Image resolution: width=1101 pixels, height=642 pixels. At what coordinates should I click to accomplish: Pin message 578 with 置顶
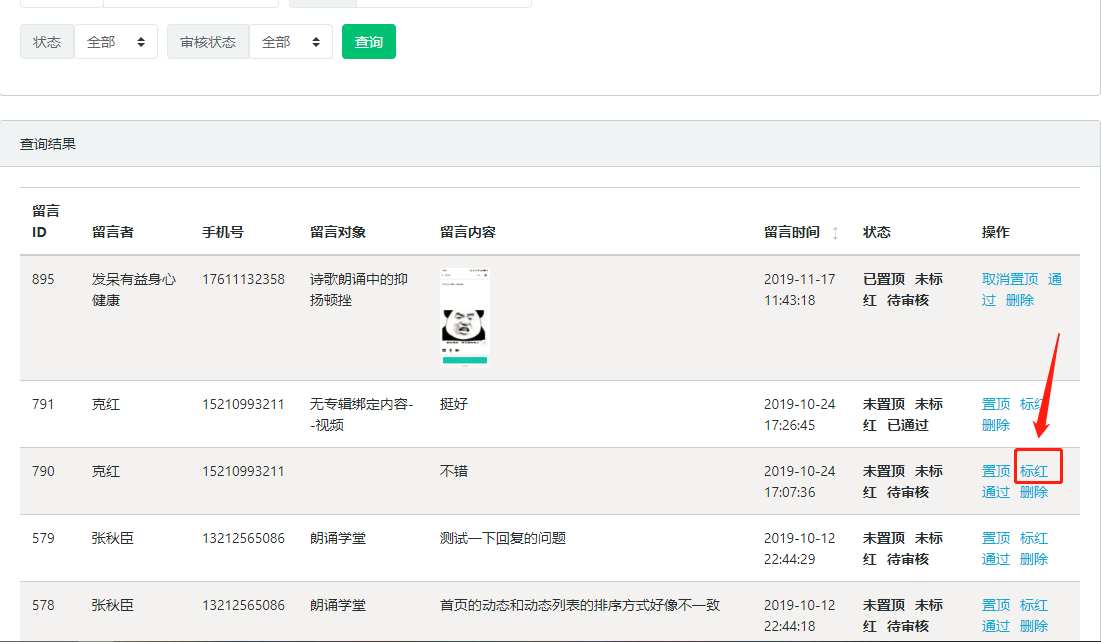click(996, 605)
